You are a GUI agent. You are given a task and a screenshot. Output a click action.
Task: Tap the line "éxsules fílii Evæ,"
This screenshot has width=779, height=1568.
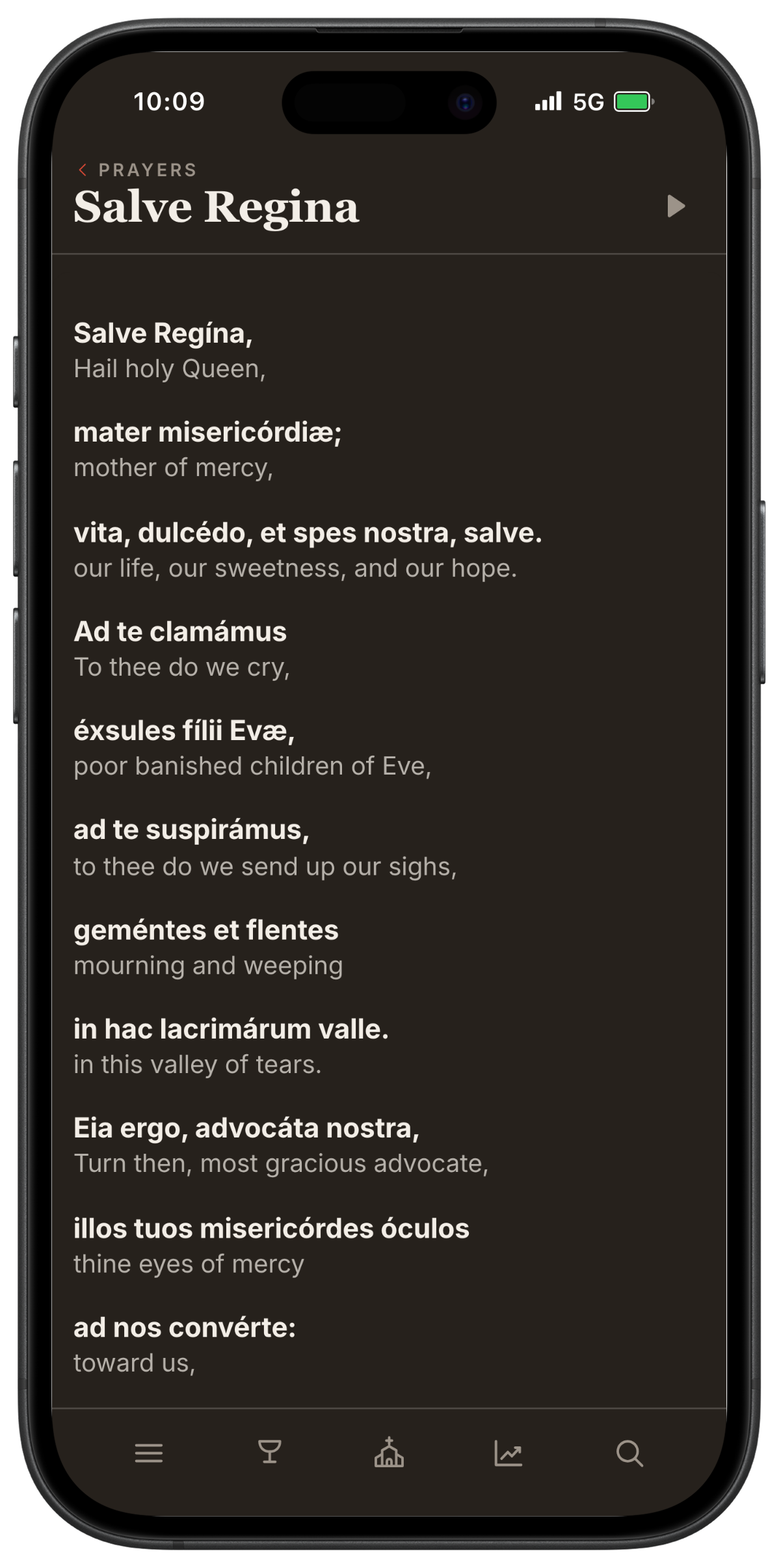click(184, 731)
